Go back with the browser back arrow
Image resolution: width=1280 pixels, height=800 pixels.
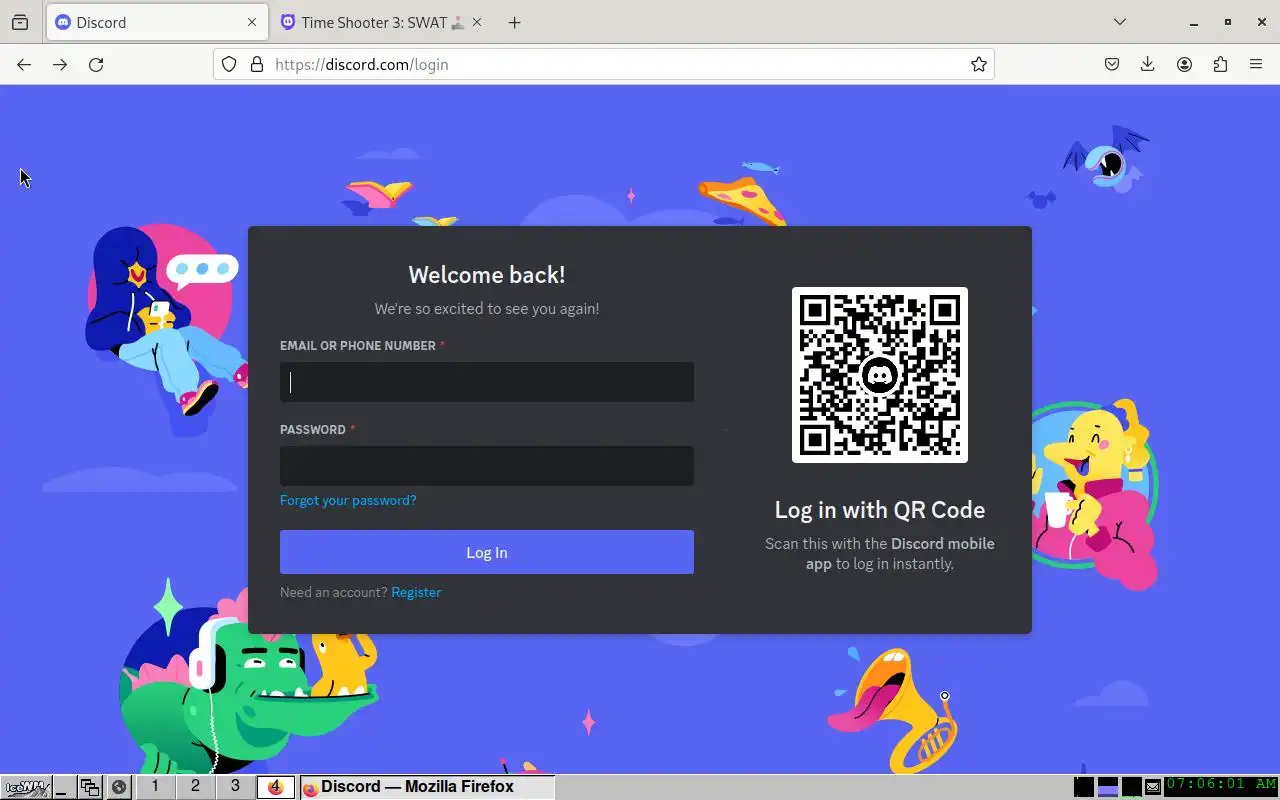24,64
